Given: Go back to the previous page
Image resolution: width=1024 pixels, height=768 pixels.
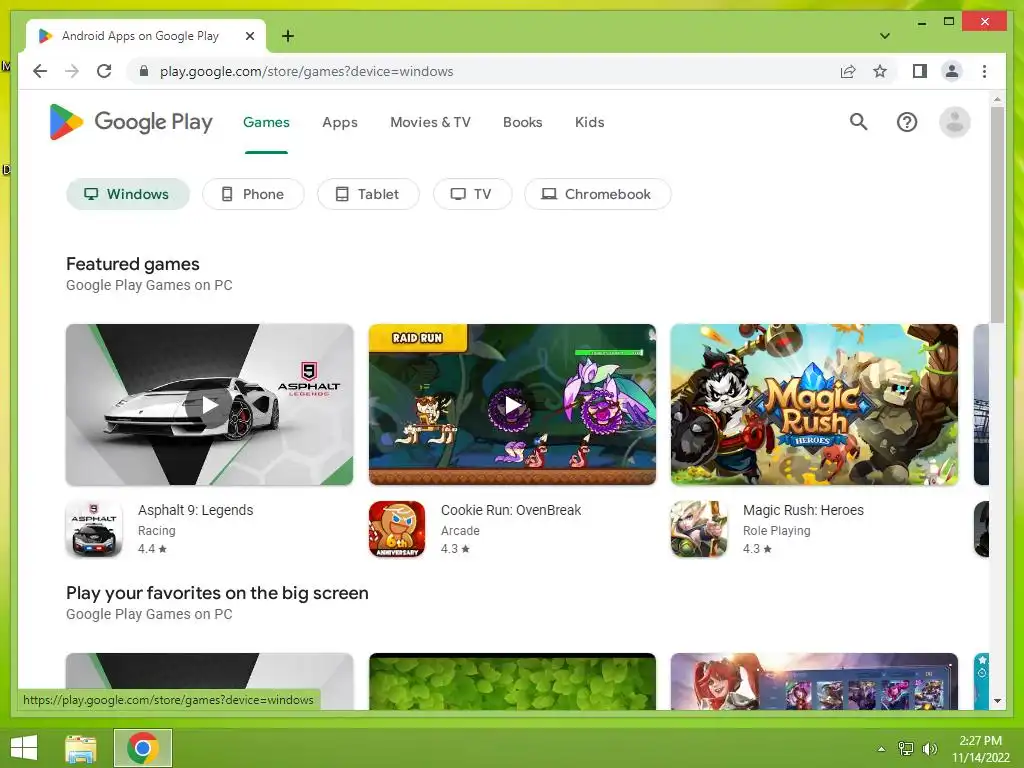Looking at the screenshot, I should (40, 71).
